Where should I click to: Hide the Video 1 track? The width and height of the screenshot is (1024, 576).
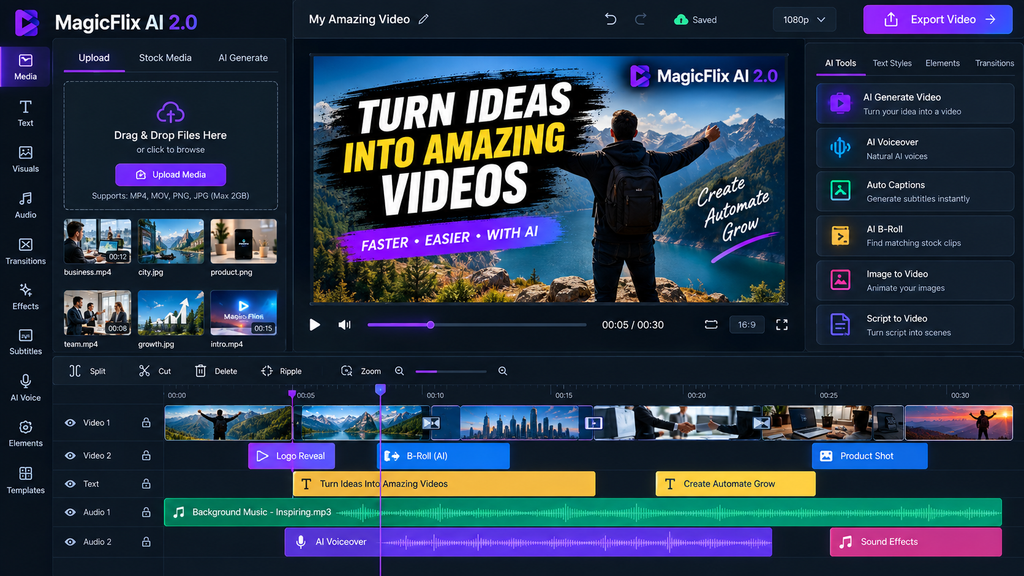click(70, 423)
